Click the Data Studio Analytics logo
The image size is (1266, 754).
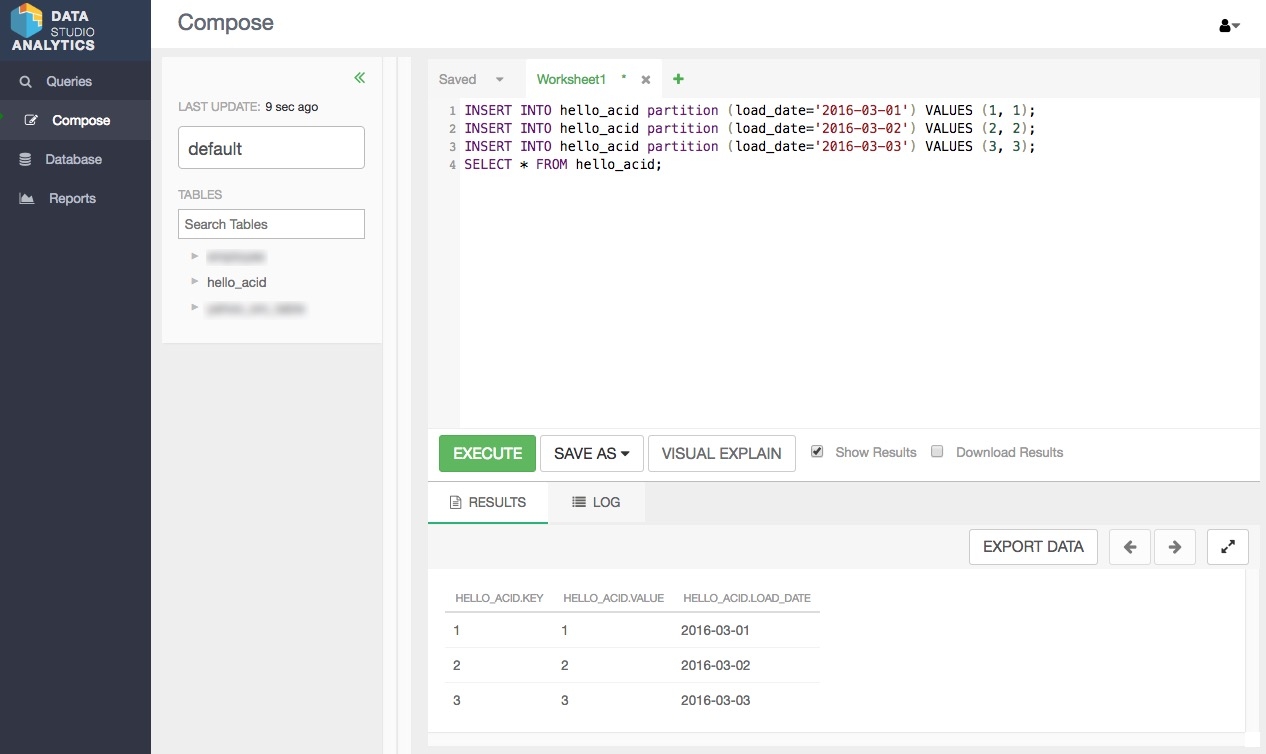54,27
